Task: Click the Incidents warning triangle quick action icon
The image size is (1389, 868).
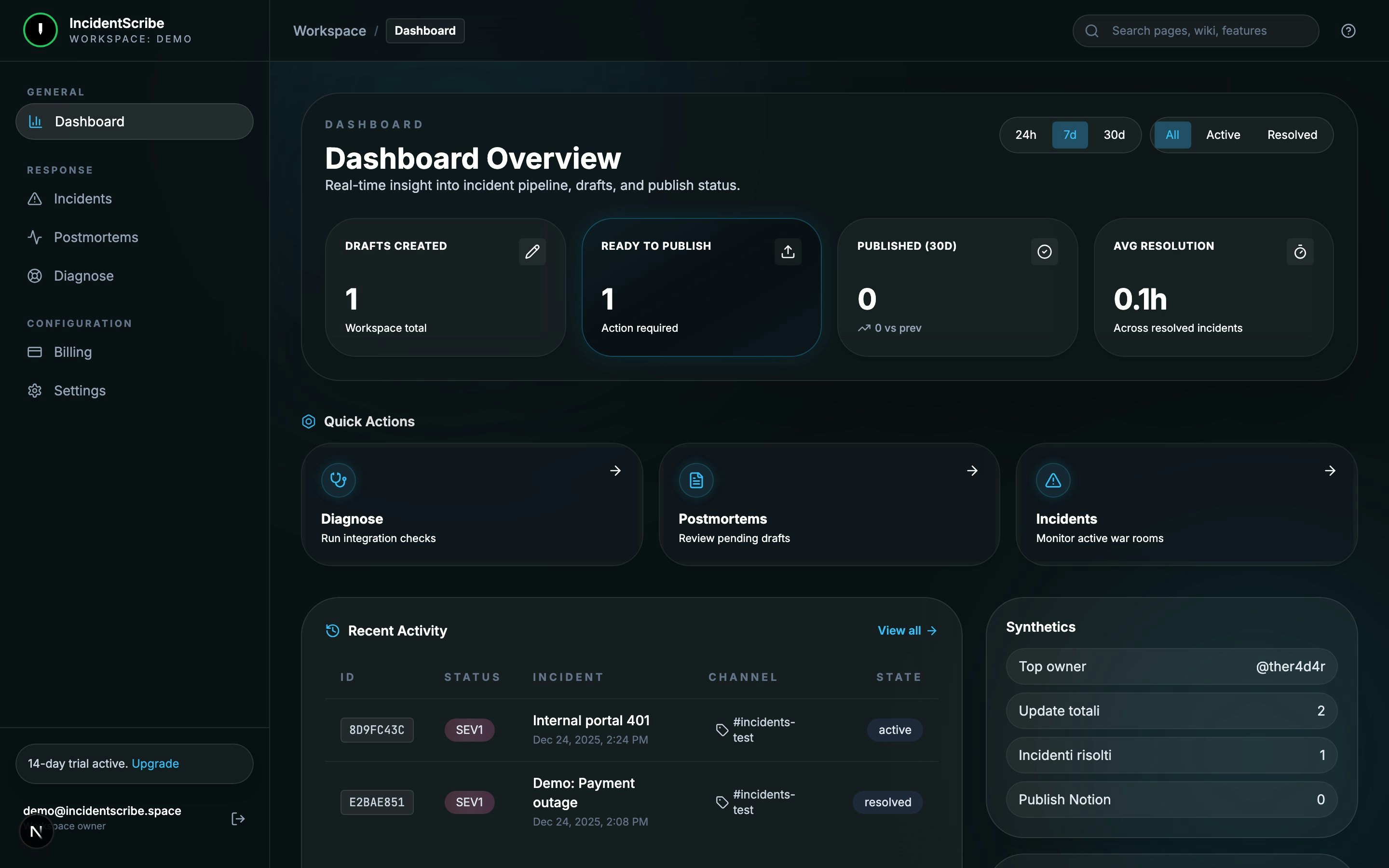Action: 1053,480
